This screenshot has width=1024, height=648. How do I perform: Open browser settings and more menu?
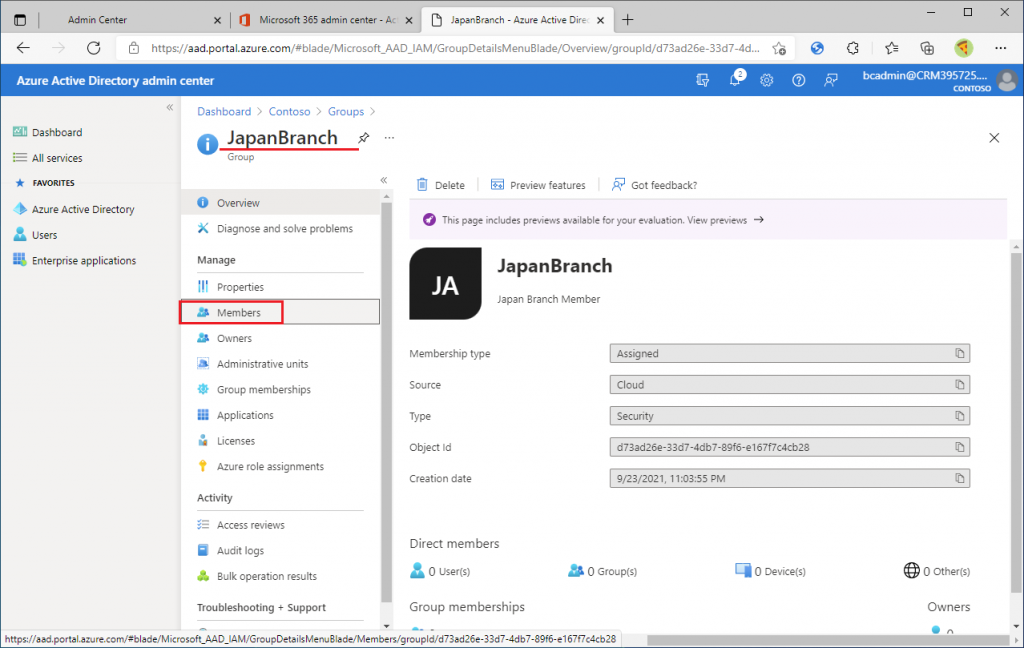[1000, 48]
